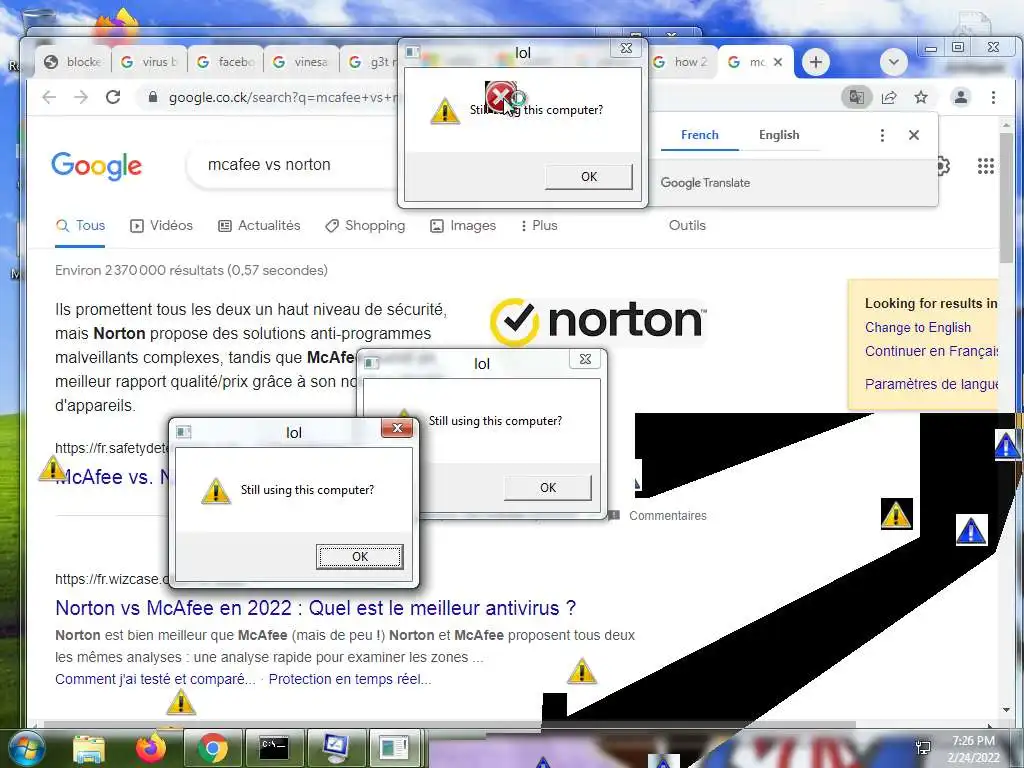1024x768 pixels.
Task: Close the middle lol dialog
Action: pos(586,359)
